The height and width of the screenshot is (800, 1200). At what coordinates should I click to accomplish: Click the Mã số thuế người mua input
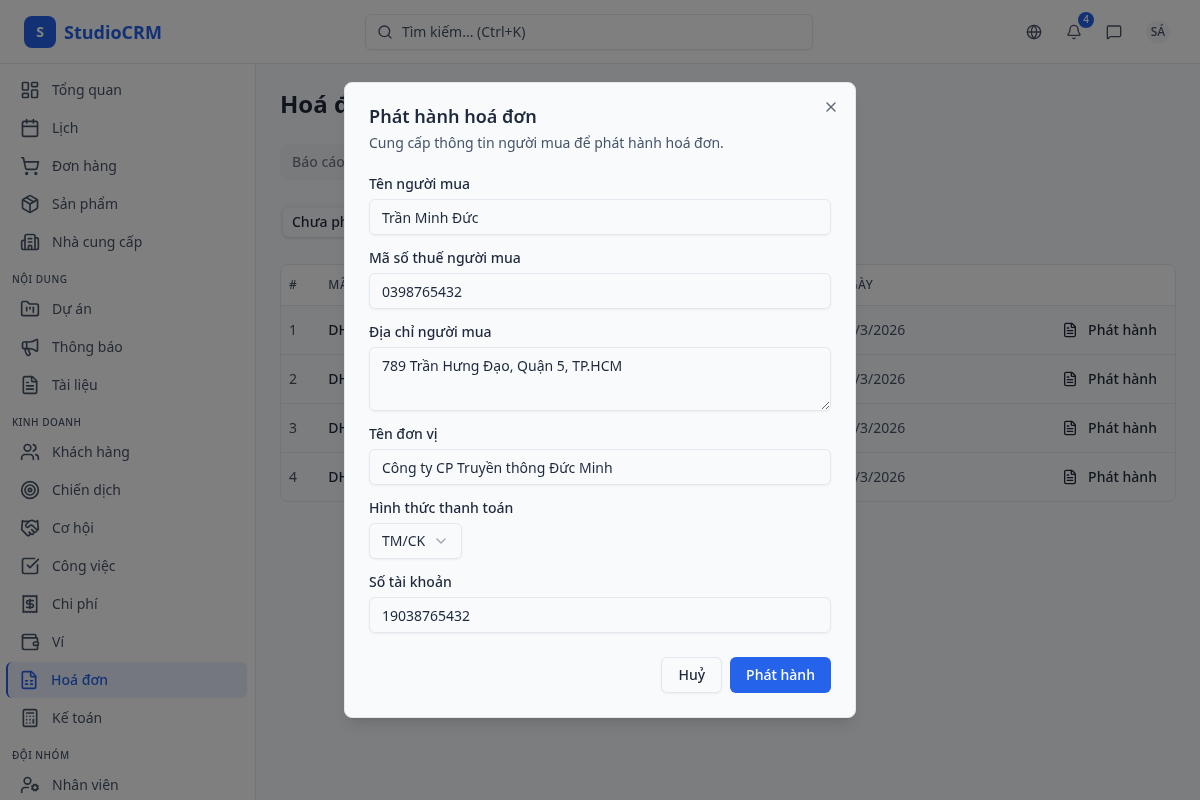pos(600,291)
